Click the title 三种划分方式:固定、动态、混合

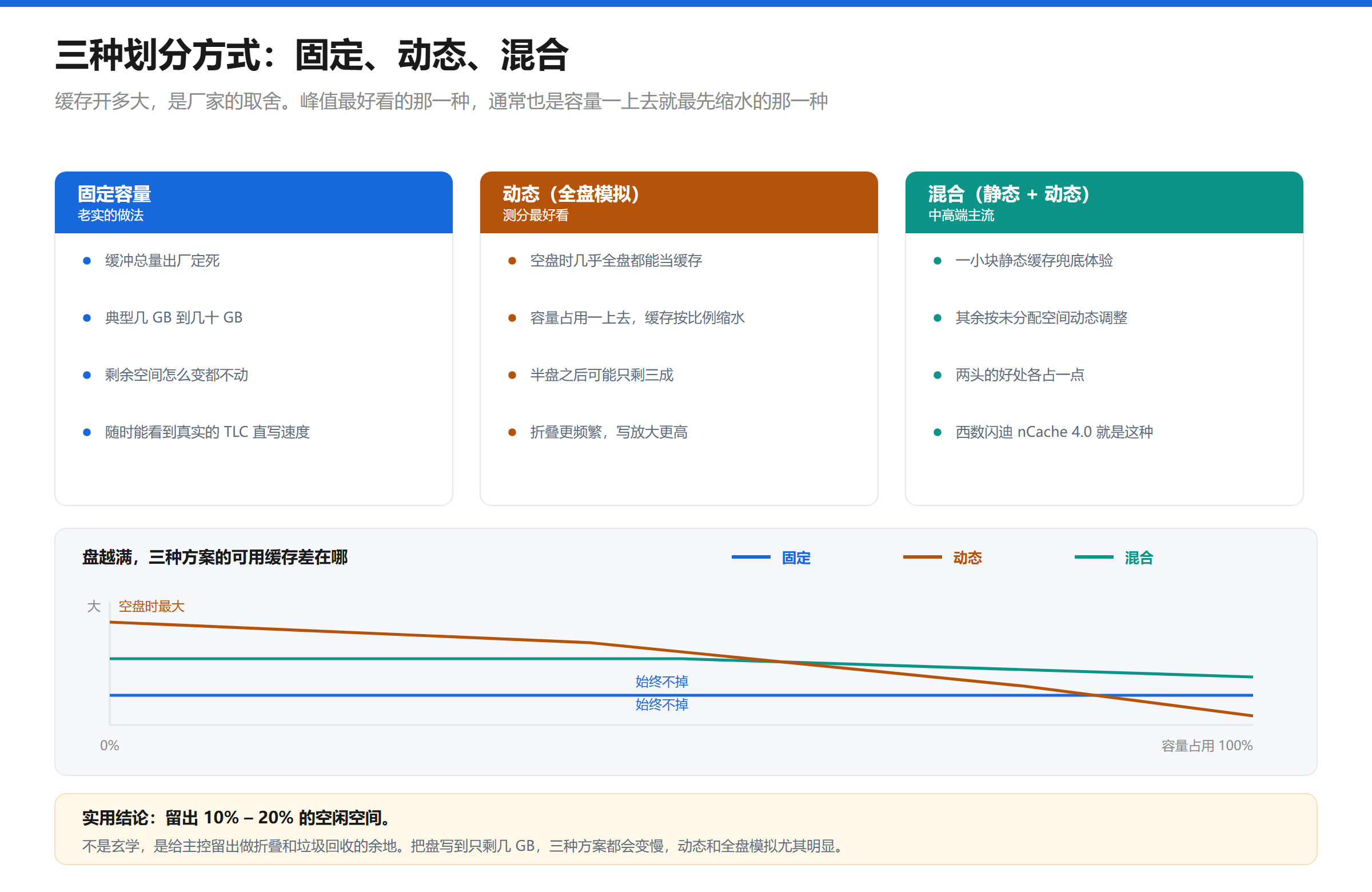(312, 55)
